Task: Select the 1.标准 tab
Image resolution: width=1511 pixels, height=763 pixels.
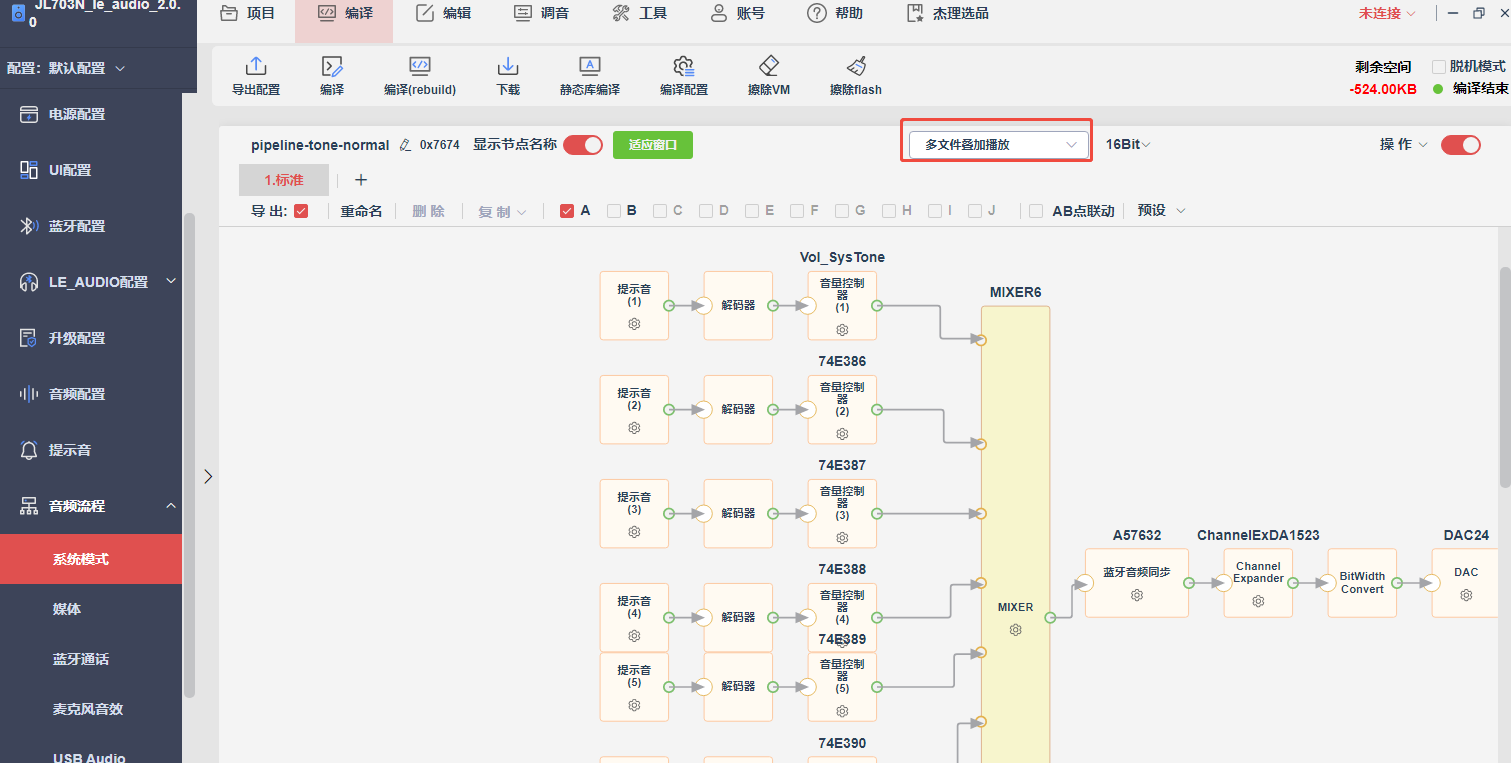Action: click(284, 180)
